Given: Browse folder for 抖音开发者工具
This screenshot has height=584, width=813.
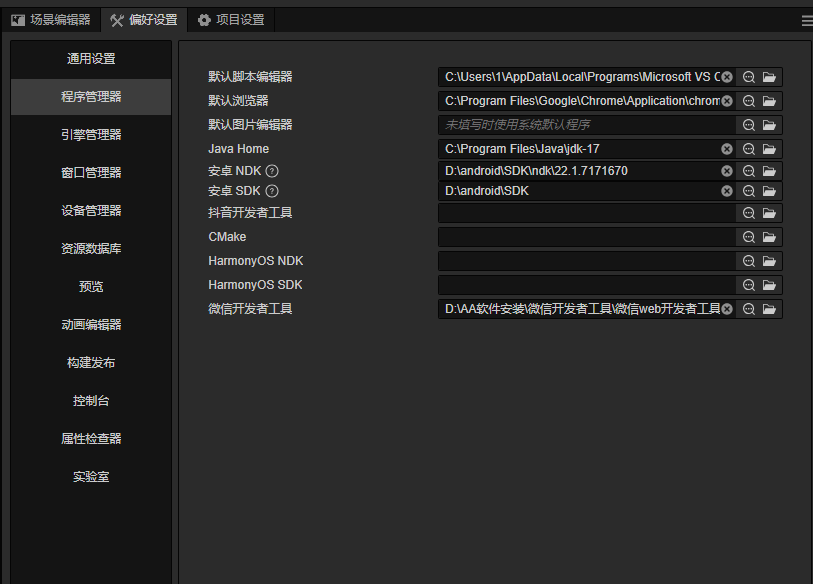Looking at the screenshot, I should (769, 213).
